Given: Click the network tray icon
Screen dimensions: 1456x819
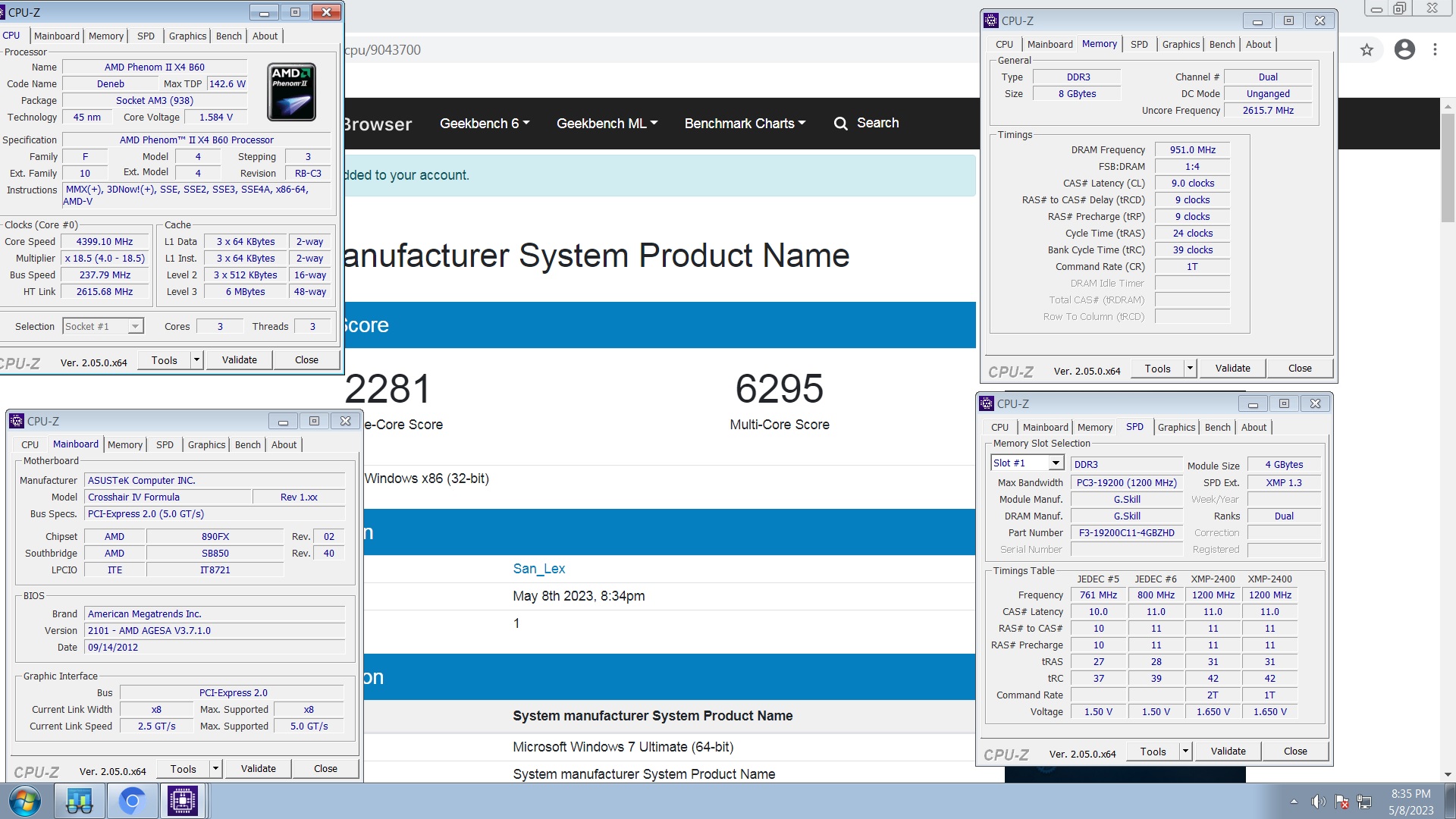Looking at the screenshot, I should click(x=1364, y=802).
